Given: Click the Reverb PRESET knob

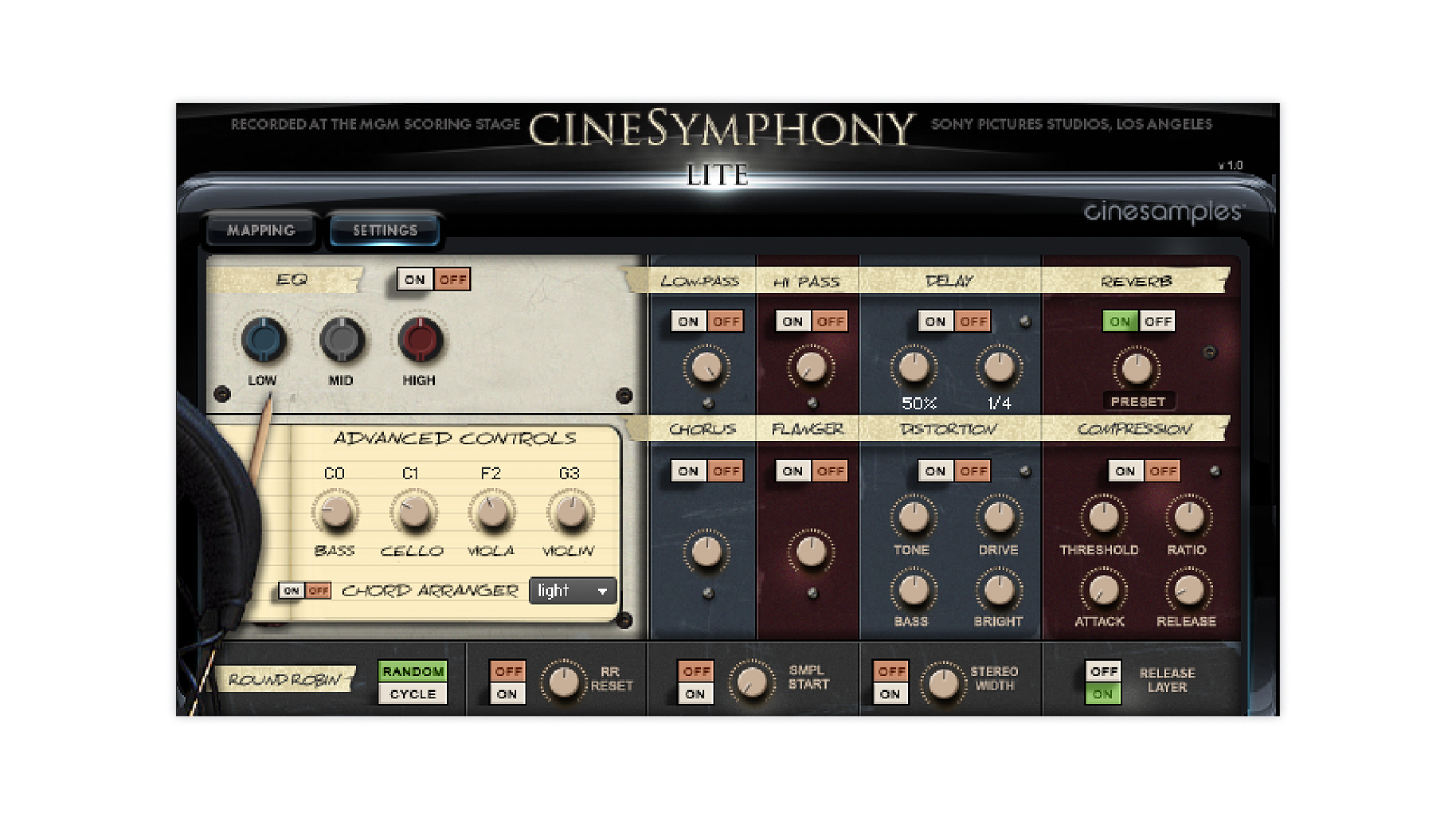Looking at the screenshot, I should [x=1136, y=369].
